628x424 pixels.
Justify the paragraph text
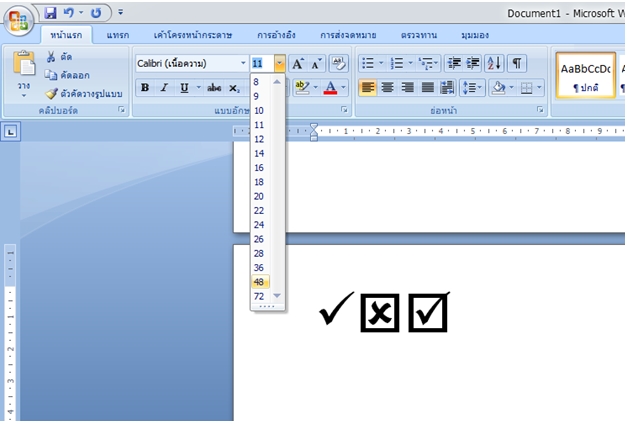click(x=427, y=88)
